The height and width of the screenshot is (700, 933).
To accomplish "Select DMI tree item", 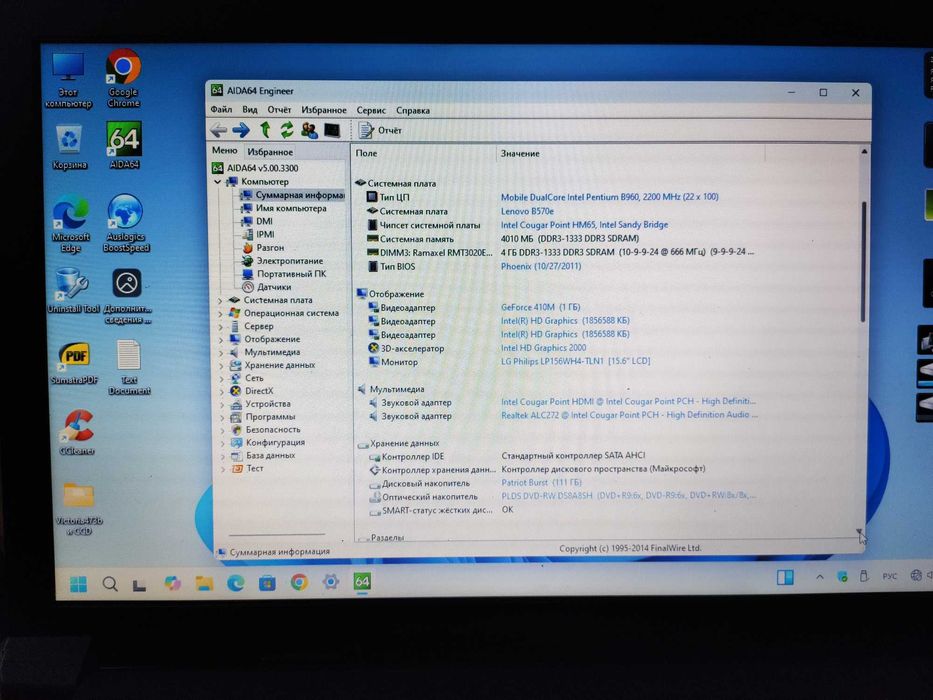I will click(x=257, y=221).
